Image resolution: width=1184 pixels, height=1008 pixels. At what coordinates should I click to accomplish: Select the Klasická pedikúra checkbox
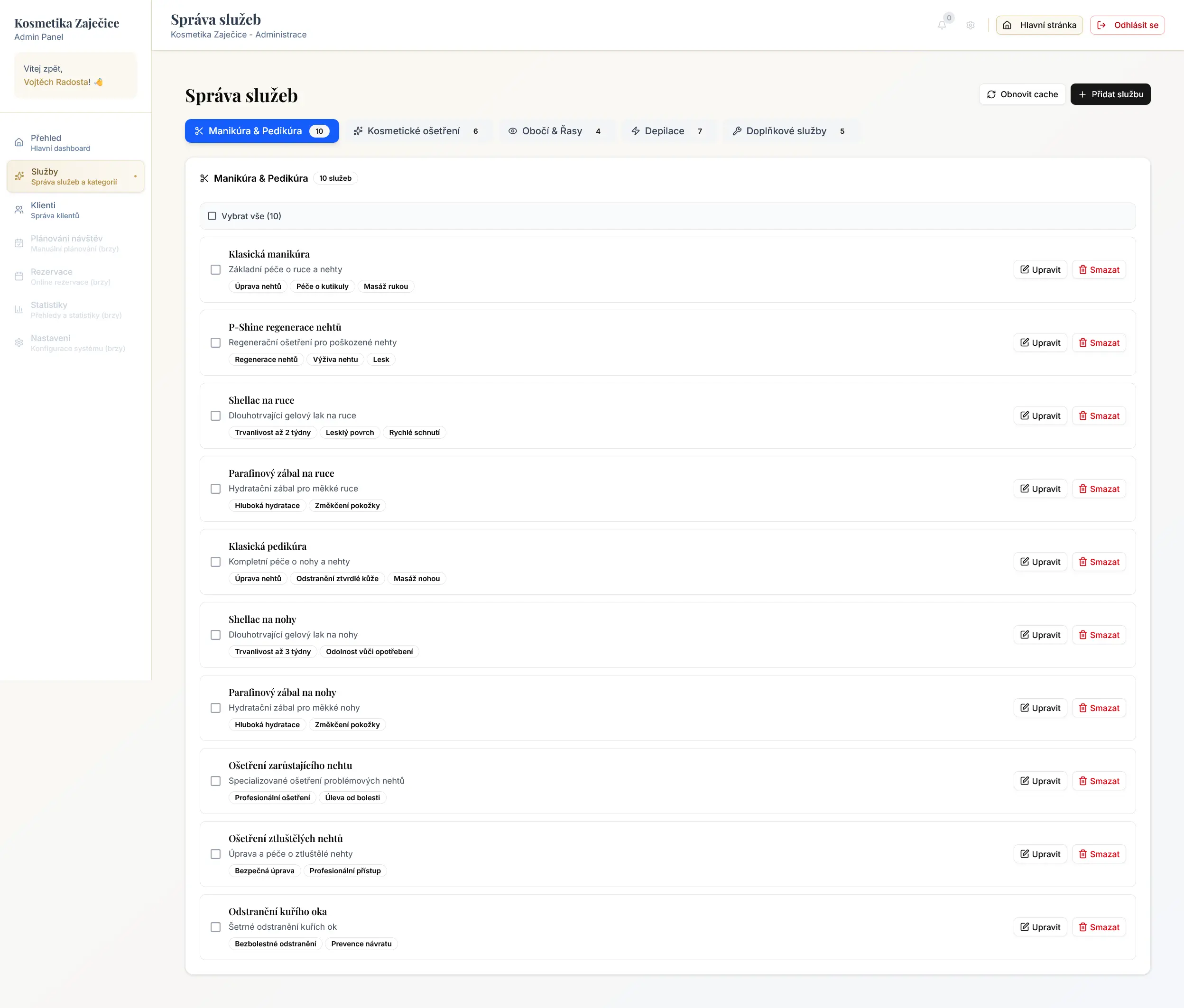pos(215,562)
